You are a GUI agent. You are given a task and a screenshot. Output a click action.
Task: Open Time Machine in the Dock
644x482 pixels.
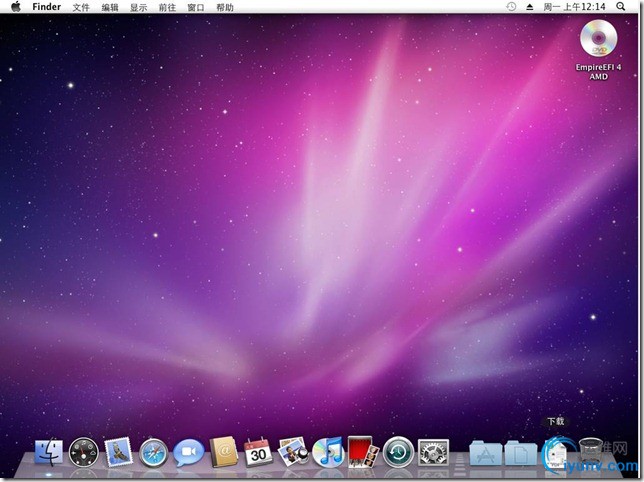click(398, 452)
